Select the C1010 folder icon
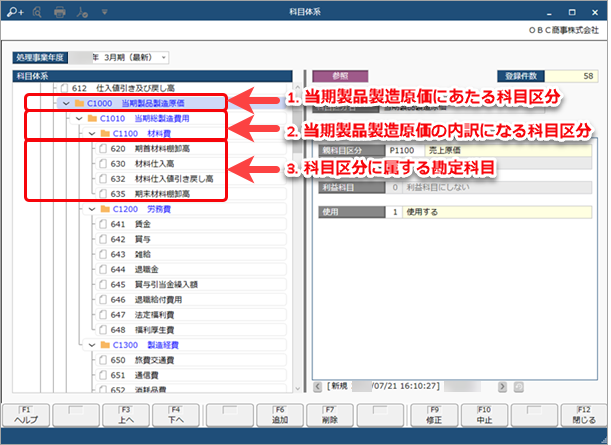611x445 pixels. [x=92, y=118]
